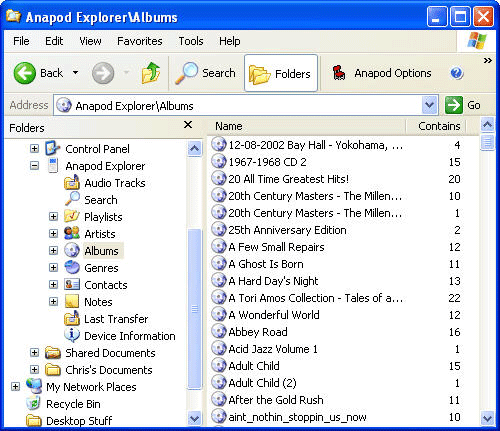Image resolution: width=500 pixels, height=431 pixels.
Task: Select the album Abbey Road
Action: pyautogui.click(x=258, y=332)
